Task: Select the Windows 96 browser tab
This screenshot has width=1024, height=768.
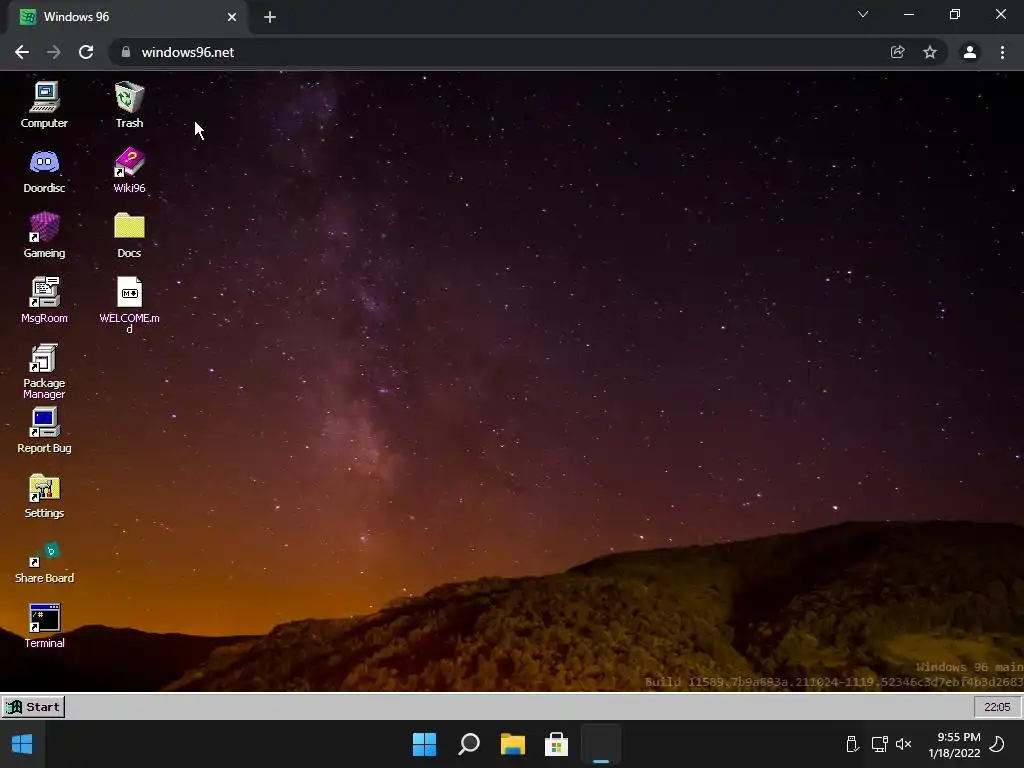Action: pyautogui.click(x=128, y=17)
